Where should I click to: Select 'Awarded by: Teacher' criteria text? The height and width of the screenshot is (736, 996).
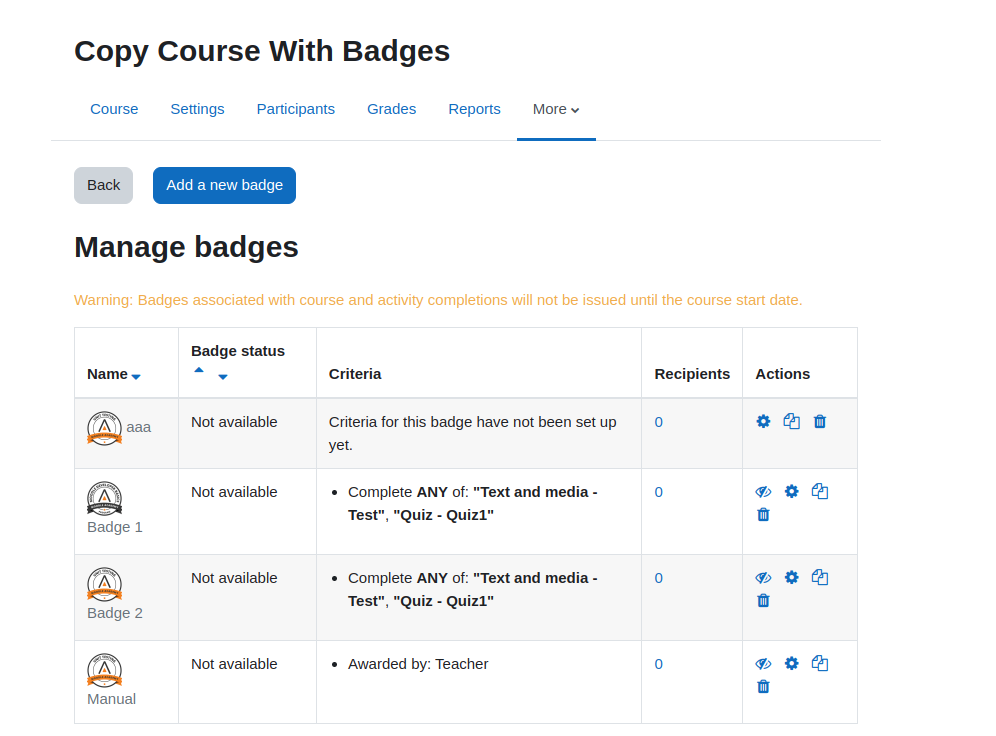418,664
